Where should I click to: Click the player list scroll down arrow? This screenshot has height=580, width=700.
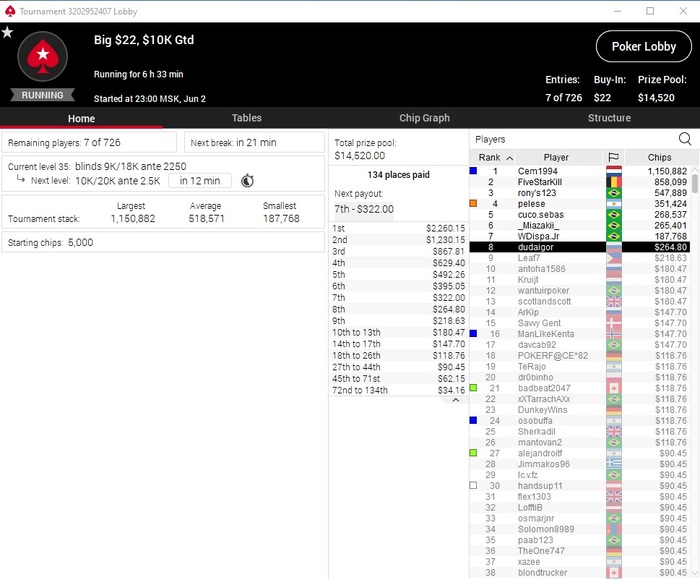click(x=695, y=573)
